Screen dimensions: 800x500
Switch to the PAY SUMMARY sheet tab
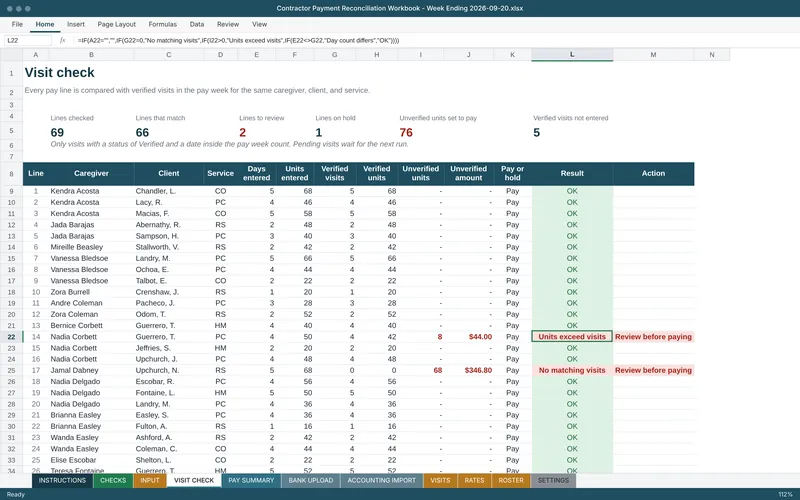(x=251, y=481)
